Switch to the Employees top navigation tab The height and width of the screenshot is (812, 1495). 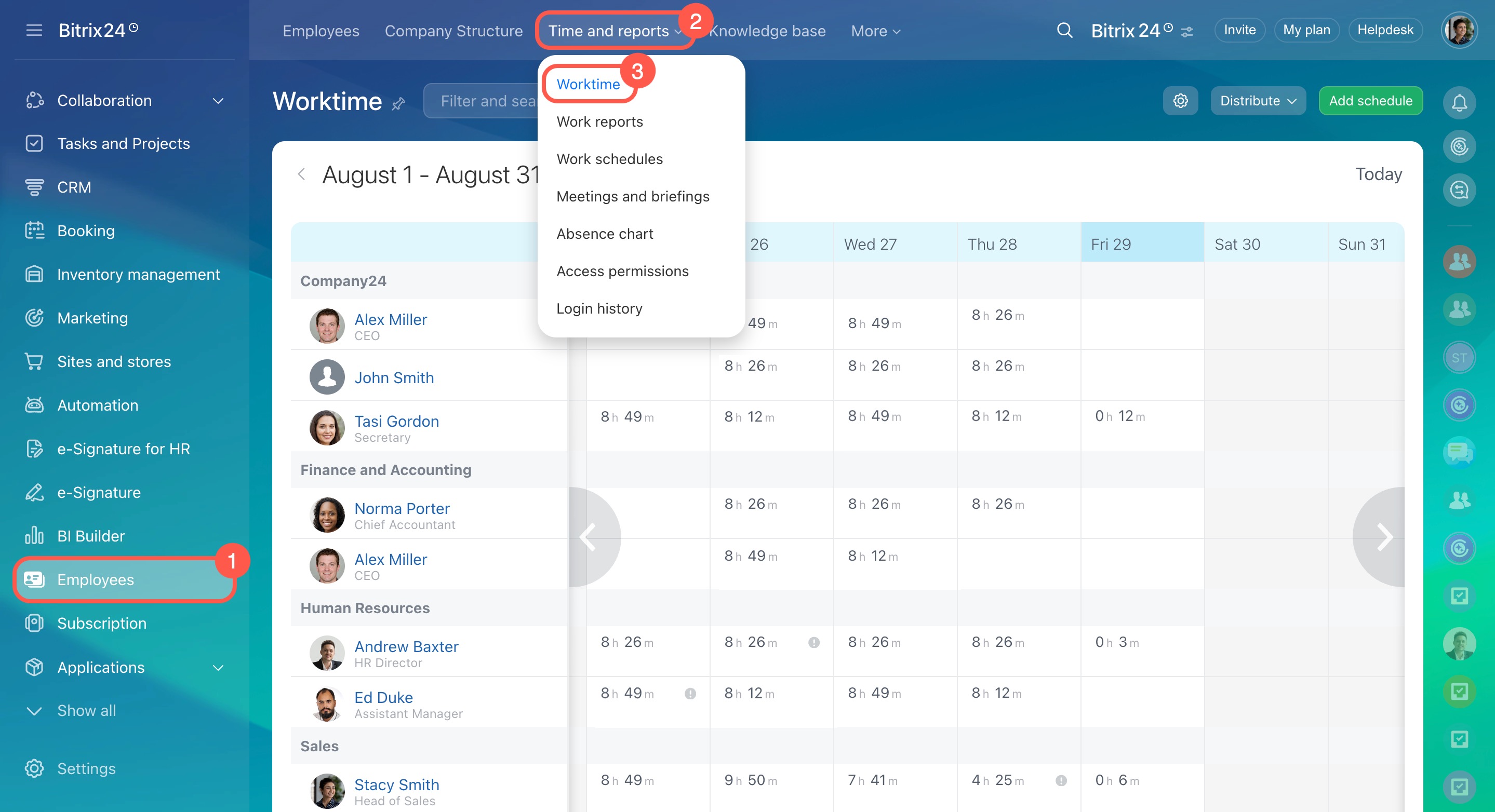pos(321,31)
